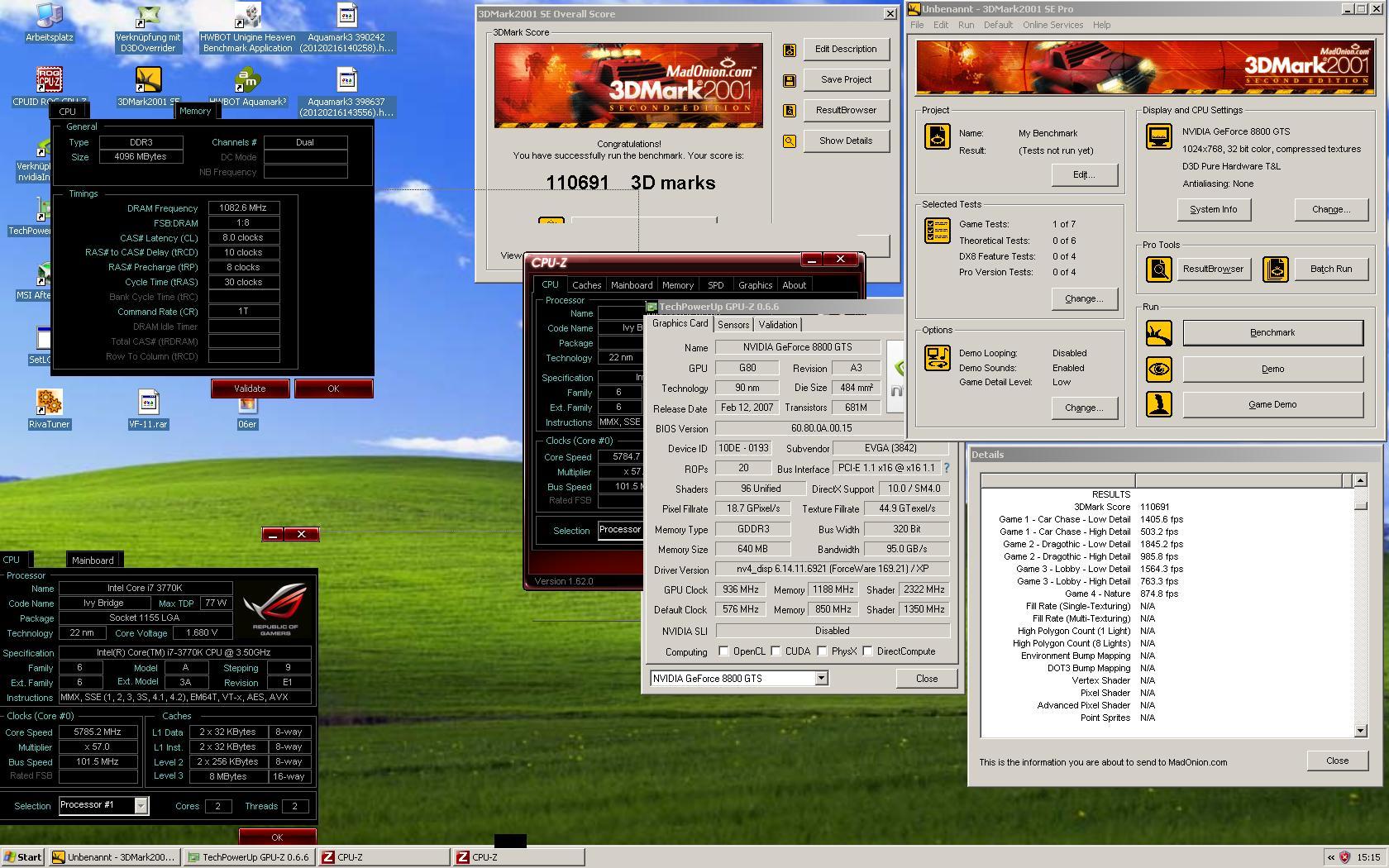Switch to CPU tab in memory window
The height and width of the screenshot is (868, 1389).
(68, 112)
